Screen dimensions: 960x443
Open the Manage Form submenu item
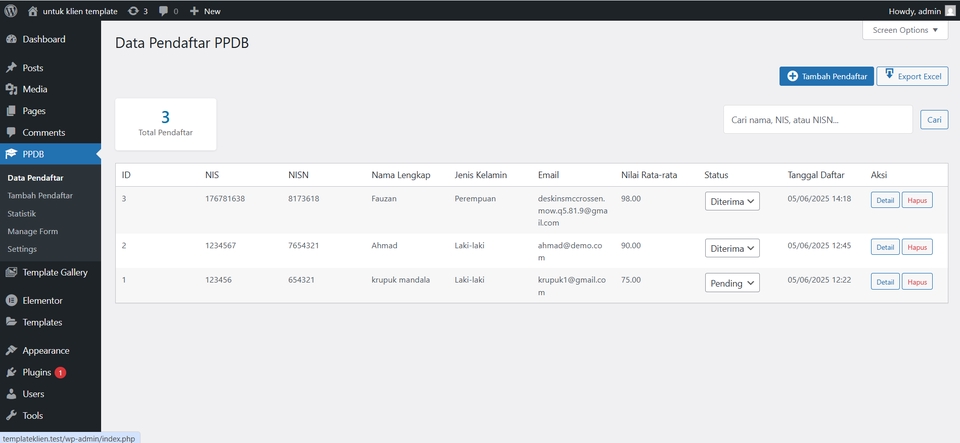(32, 231)
